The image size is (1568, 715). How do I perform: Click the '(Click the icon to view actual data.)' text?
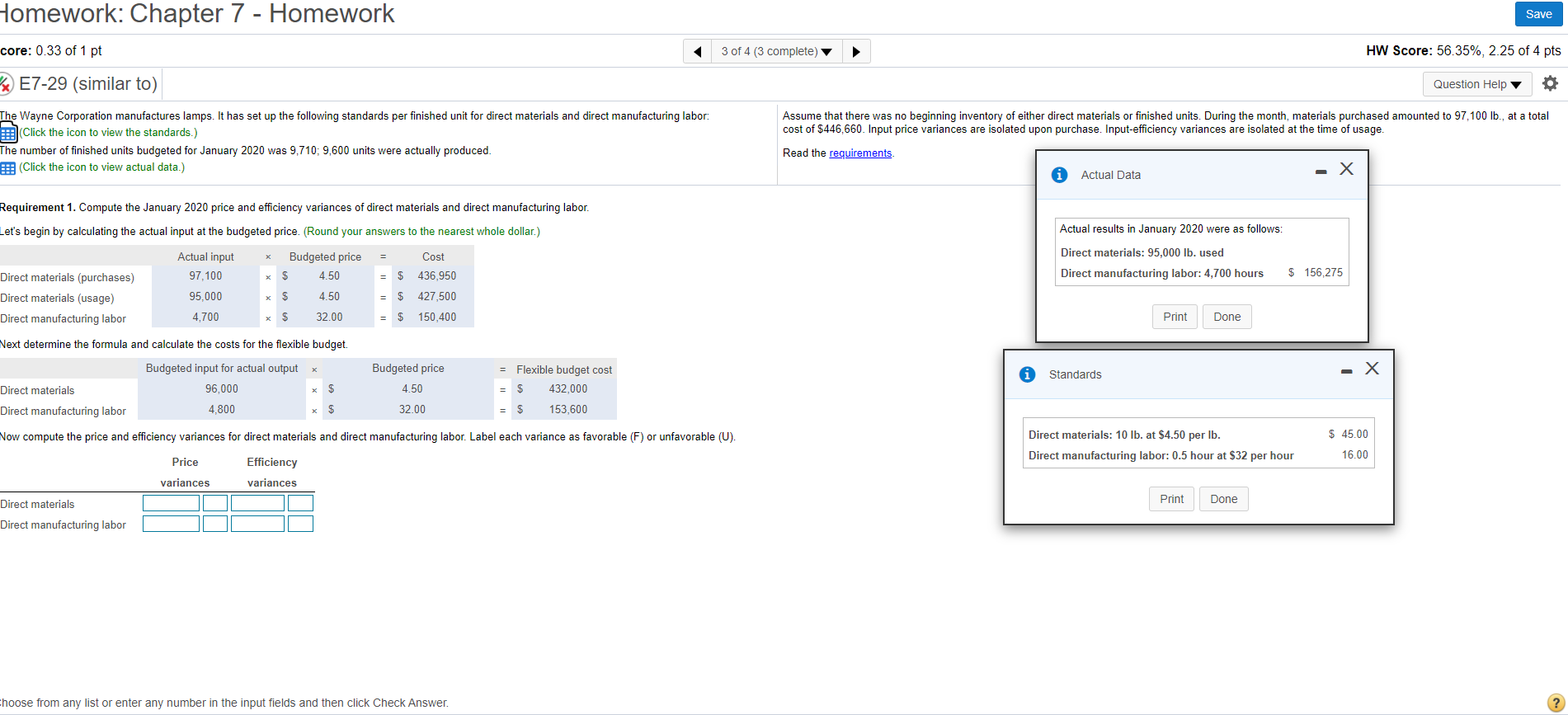coord(101,167)
